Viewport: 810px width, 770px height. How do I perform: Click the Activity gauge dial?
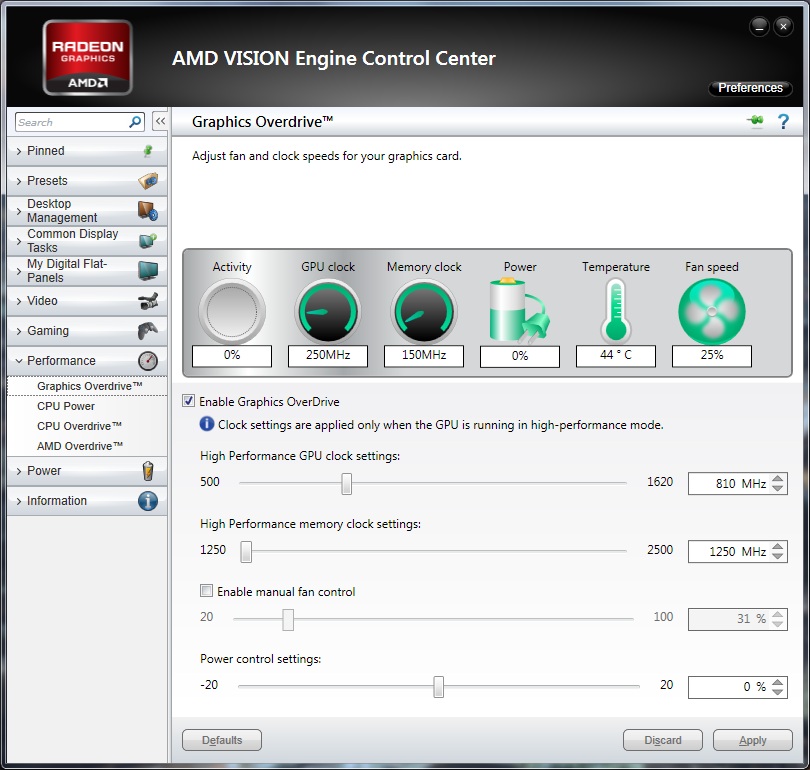coord(232,311)
